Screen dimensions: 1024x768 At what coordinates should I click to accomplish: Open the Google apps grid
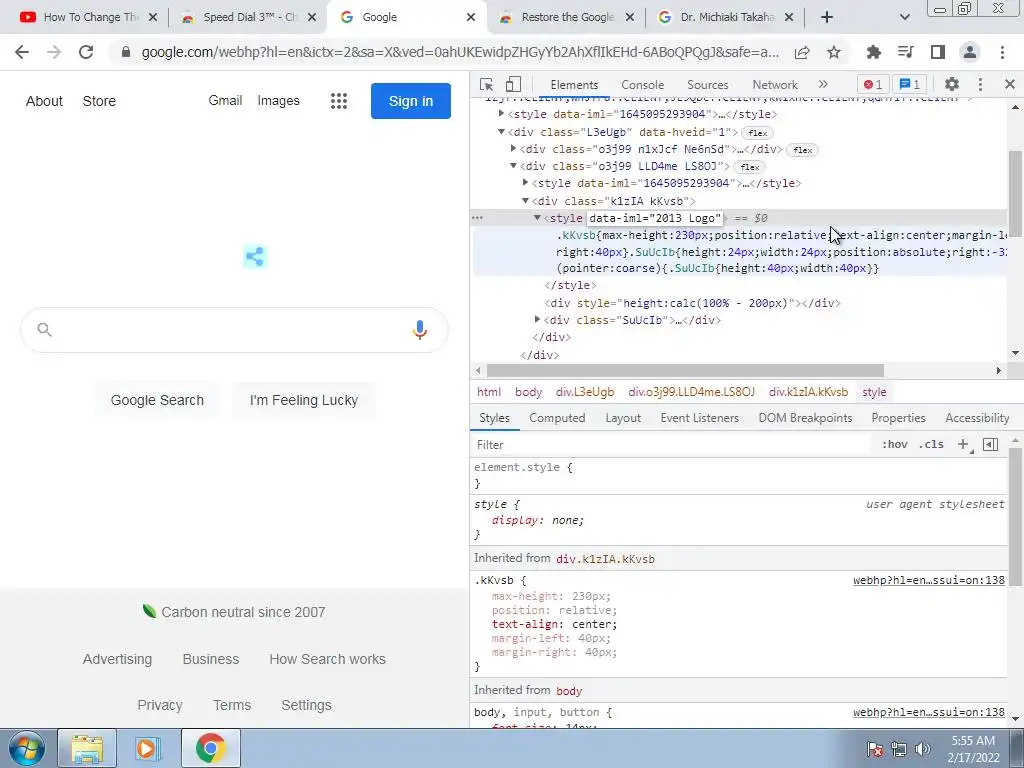[338, 101]
